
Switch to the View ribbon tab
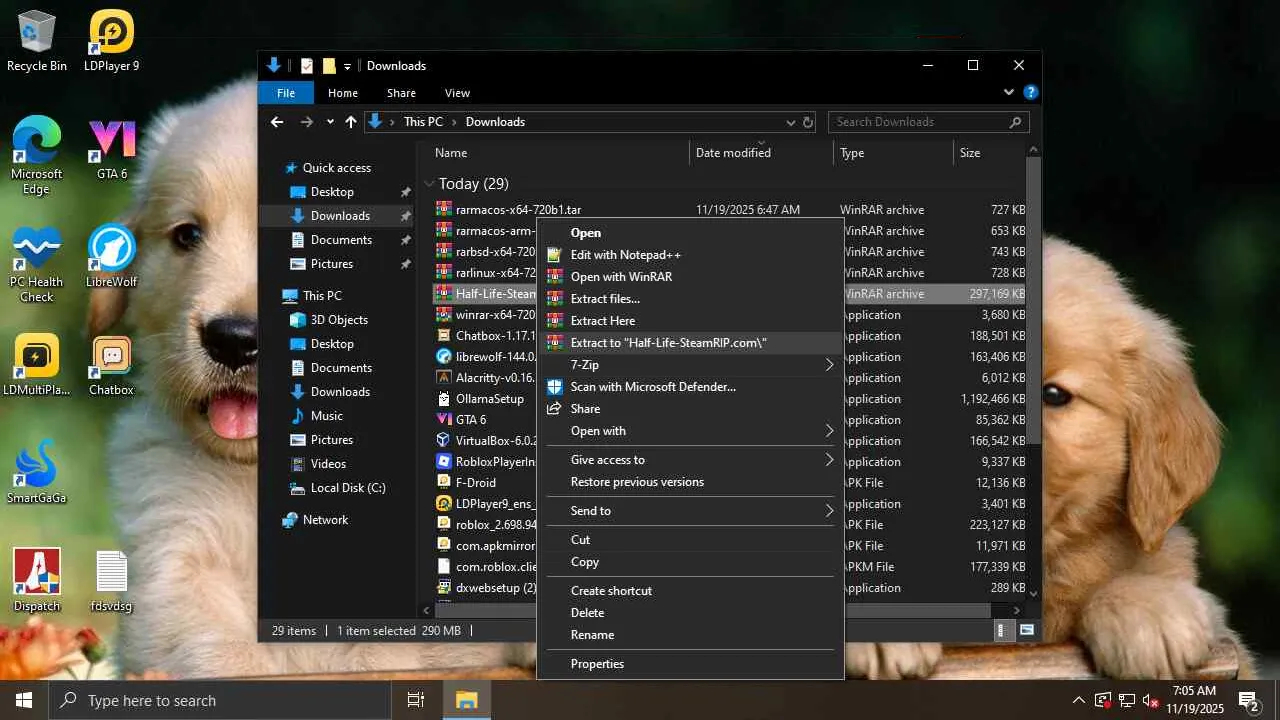point(457,93)
